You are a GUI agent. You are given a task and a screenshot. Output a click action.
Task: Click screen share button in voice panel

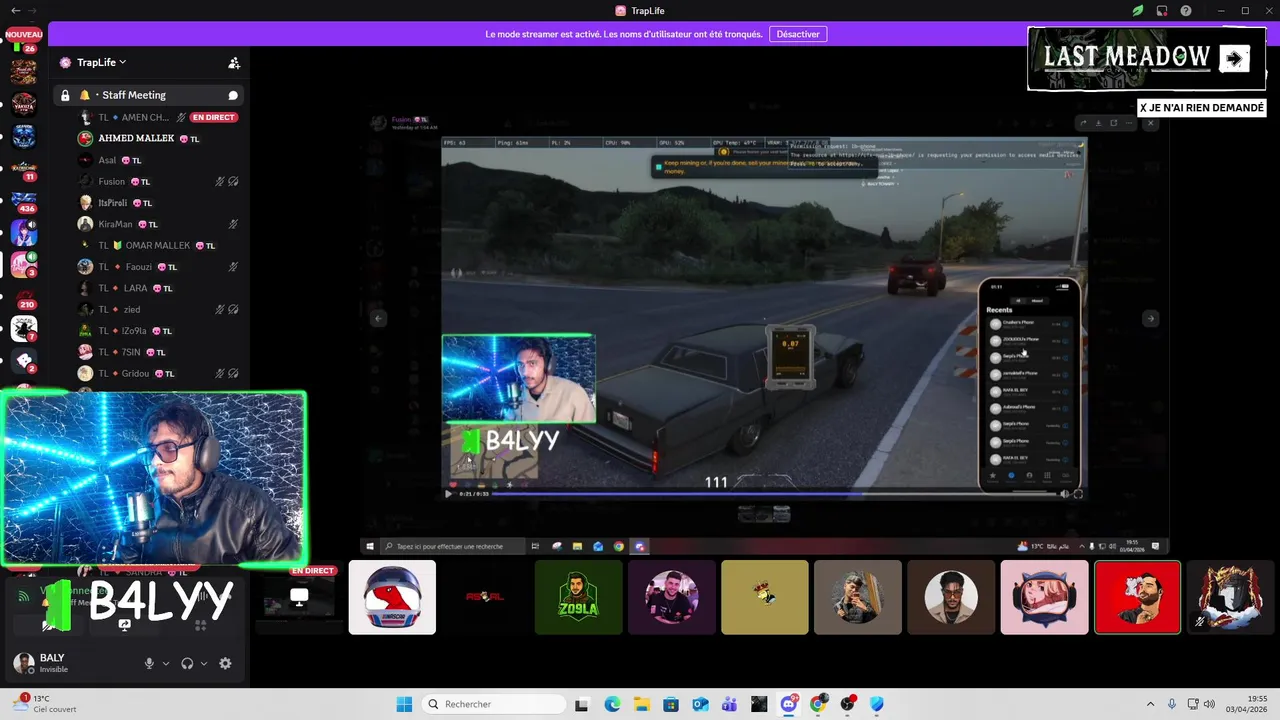click(124, 625)
